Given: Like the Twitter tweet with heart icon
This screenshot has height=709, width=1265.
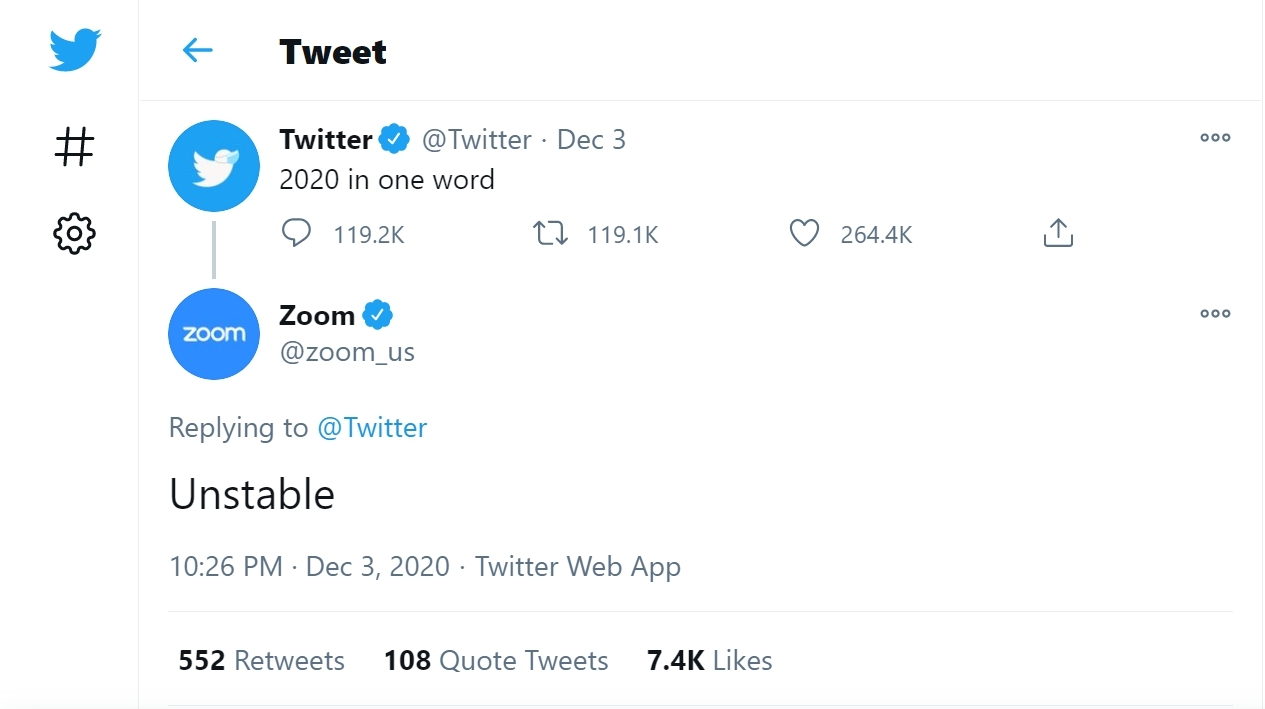Looking at the screenshot, I should point(804,234).
